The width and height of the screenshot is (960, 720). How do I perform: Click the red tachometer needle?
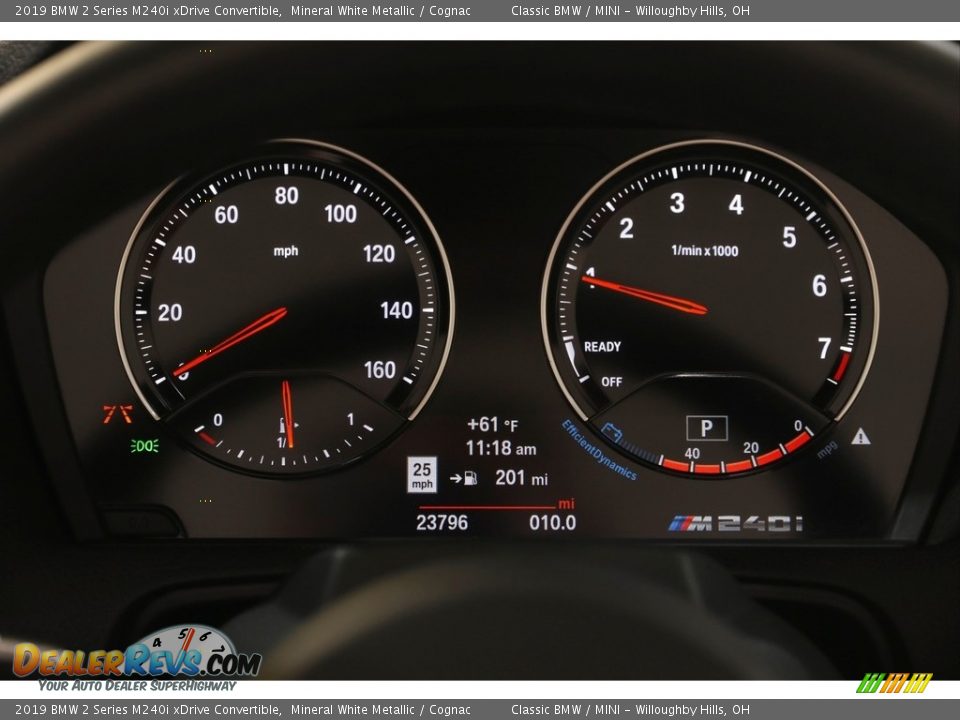pos(644,294)
